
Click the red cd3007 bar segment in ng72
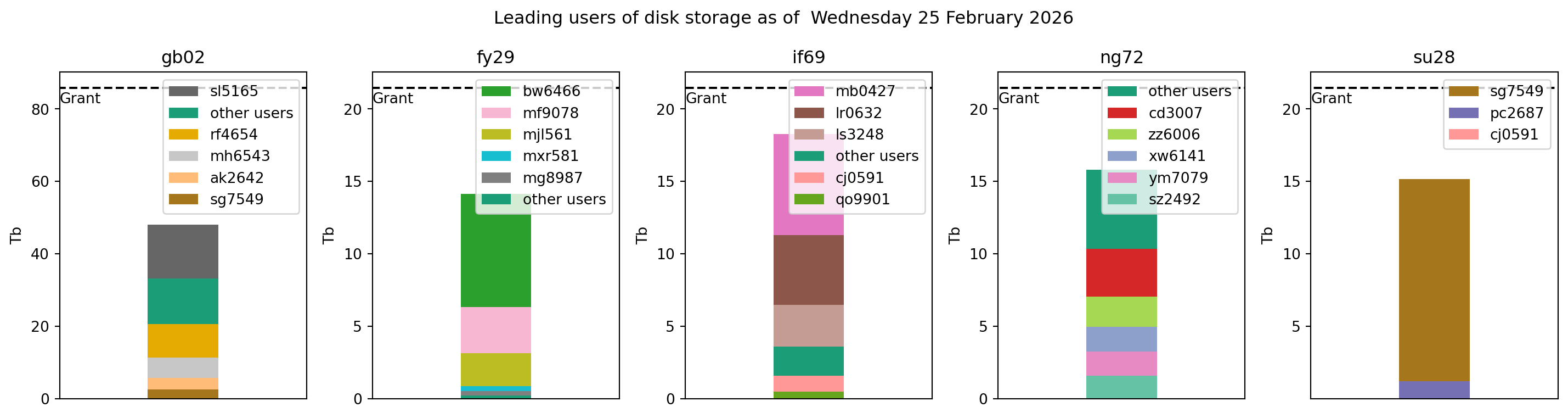(1121, 272)
